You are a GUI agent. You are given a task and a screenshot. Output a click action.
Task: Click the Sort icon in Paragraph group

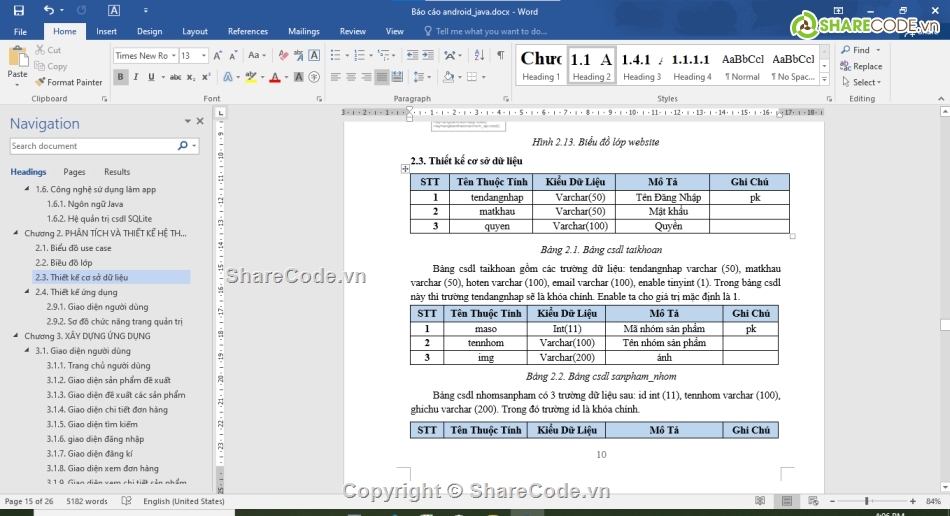tap(478, 56)
